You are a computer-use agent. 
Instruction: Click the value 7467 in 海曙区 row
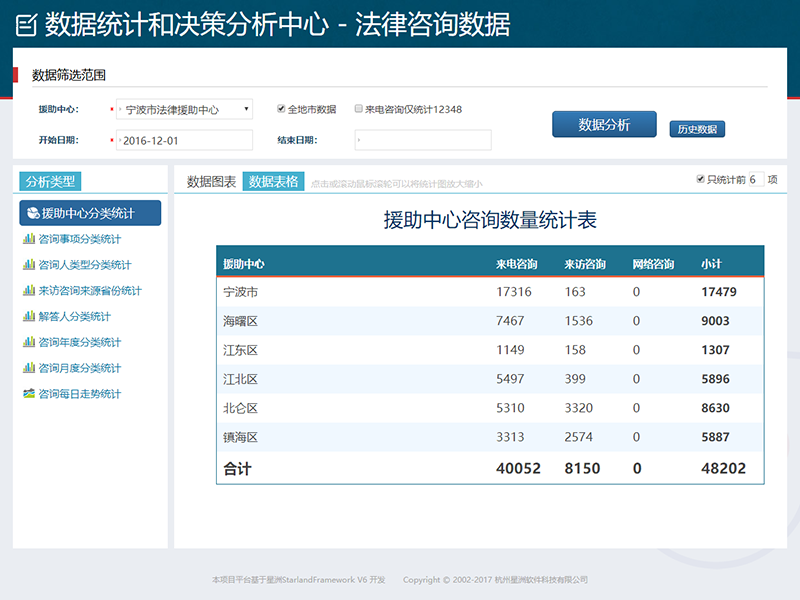coord(510,321)
